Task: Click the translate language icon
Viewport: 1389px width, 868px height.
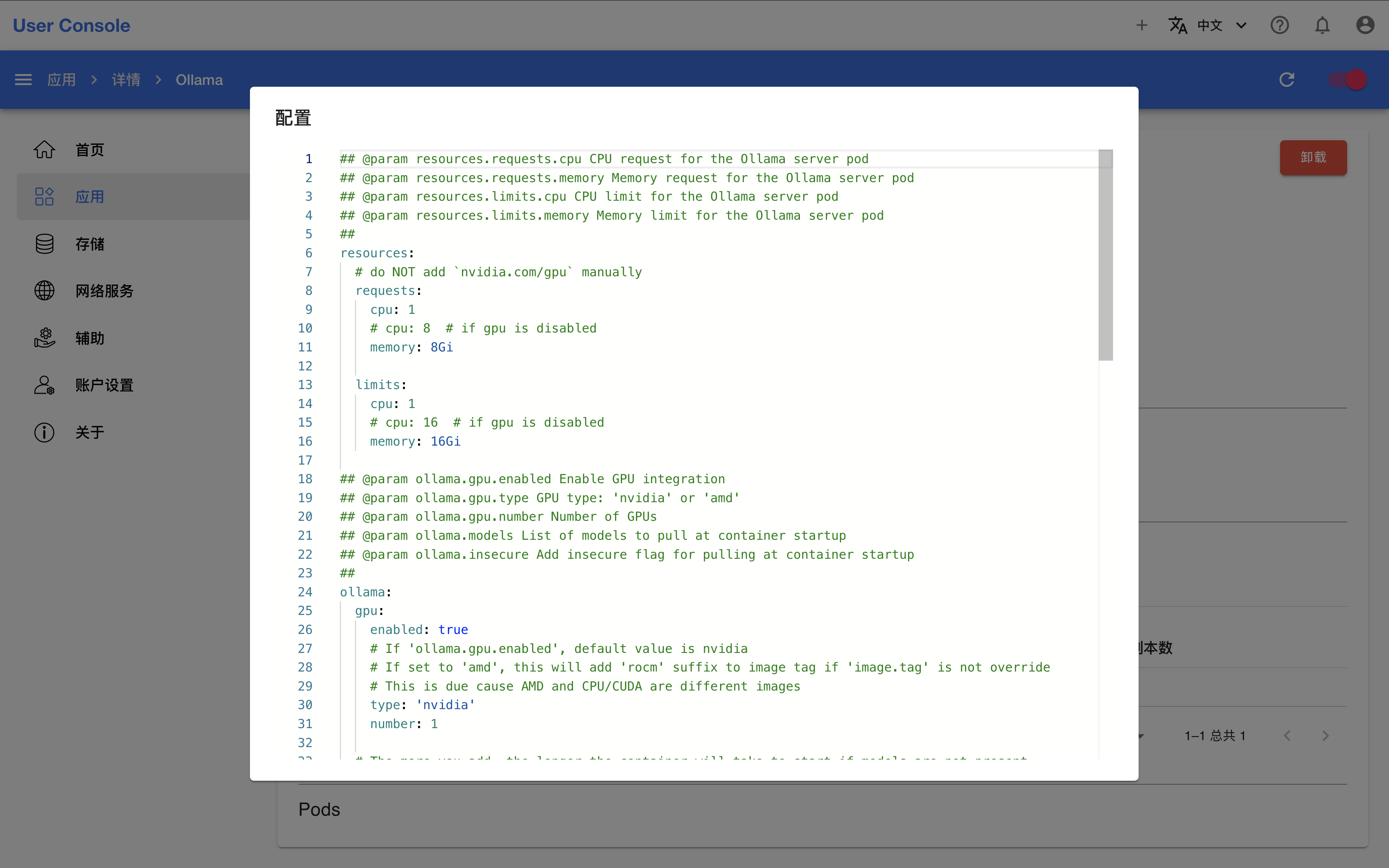Action: [1178, 25]
